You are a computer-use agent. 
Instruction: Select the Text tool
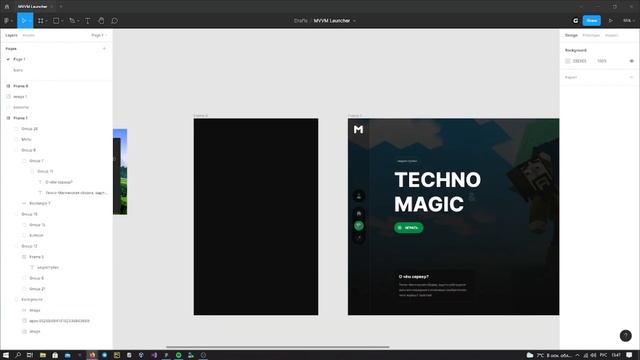(87, 21)
